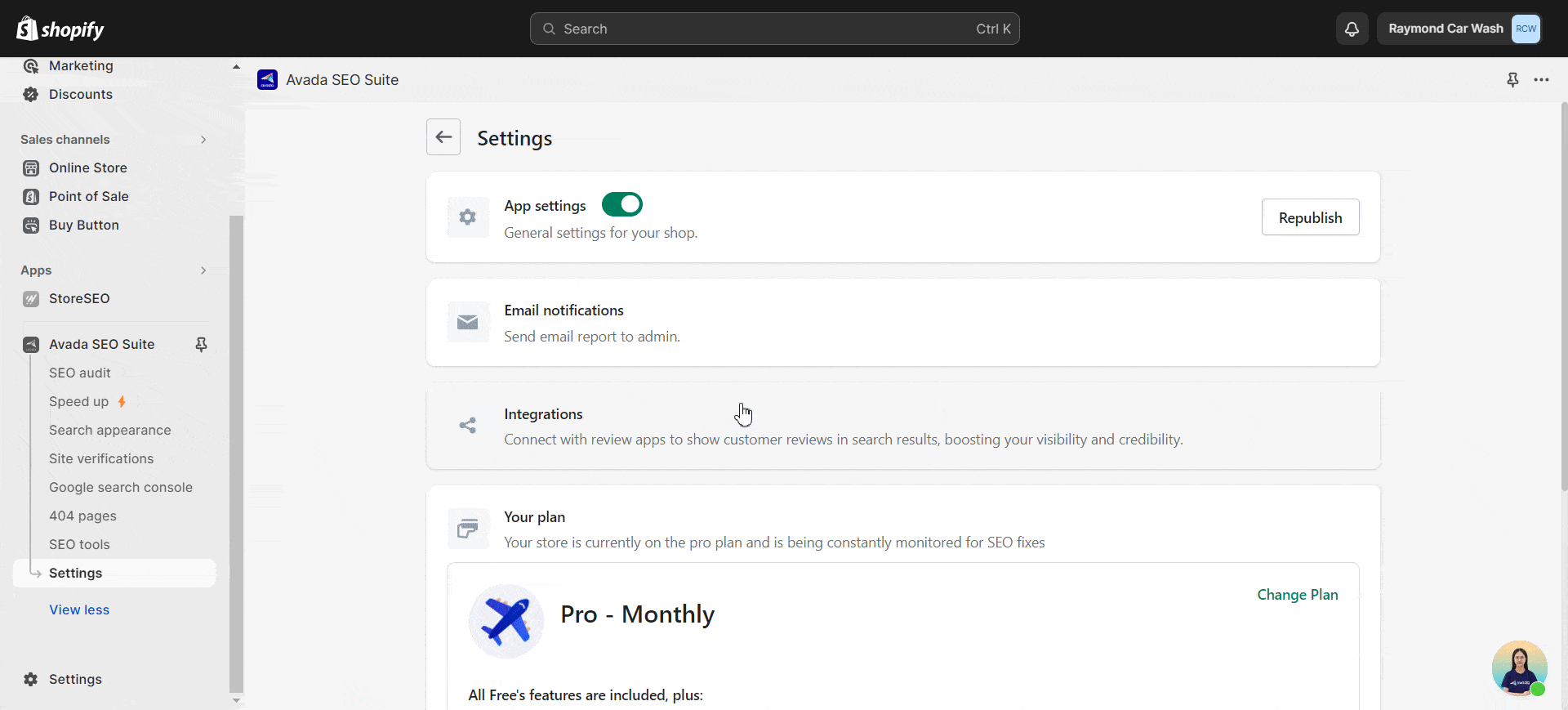
Task: Click the Point of Sale icon
Action: click(31, 197)
